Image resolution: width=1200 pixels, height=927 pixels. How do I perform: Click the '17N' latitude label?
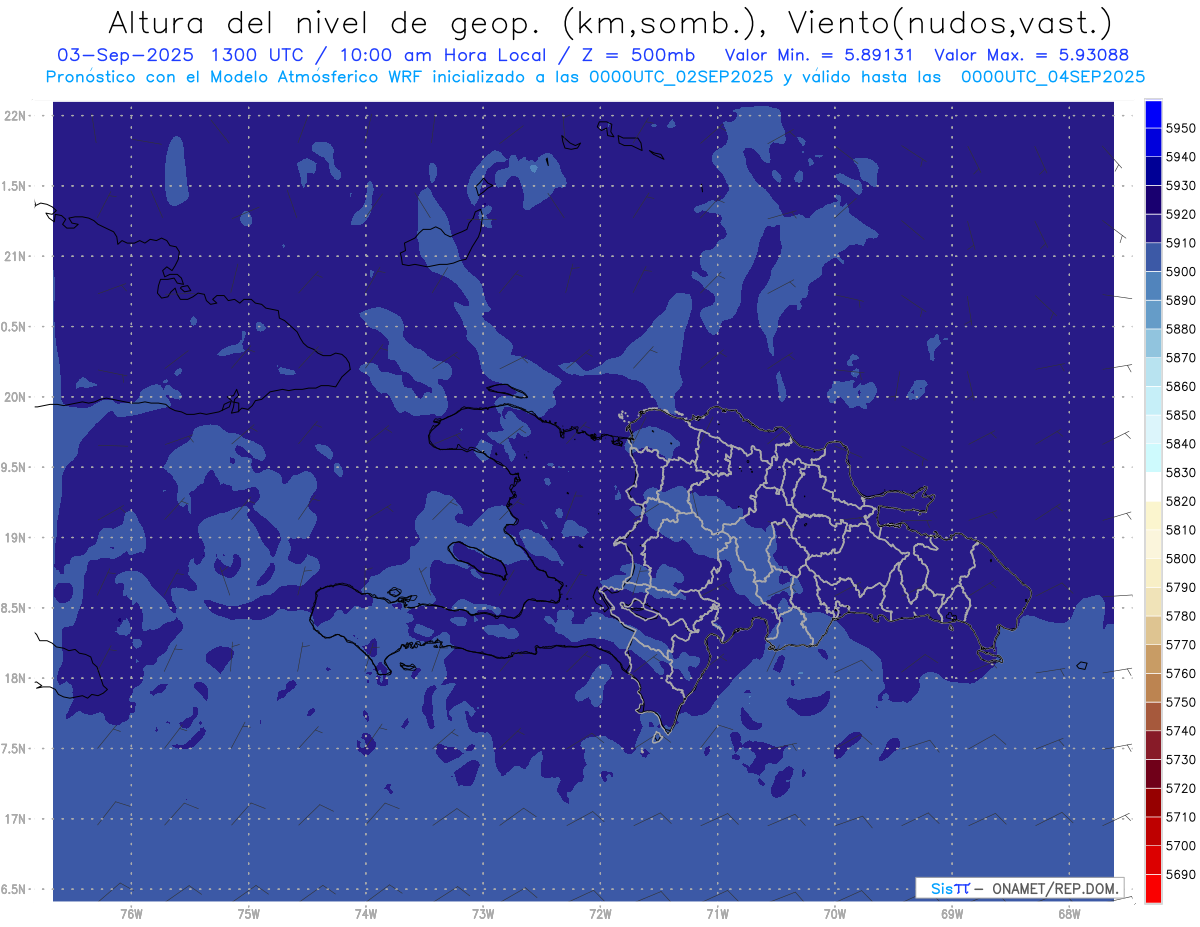pyautogui.click(x=15, y=819)
